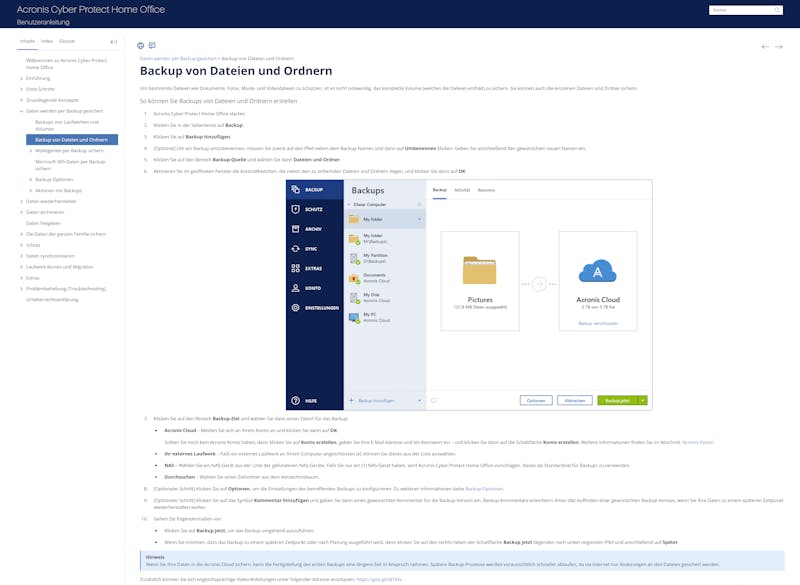Screen dimensions: 800x585
Task: Go to previous topic with left arrow
Action: click(765, 46)
